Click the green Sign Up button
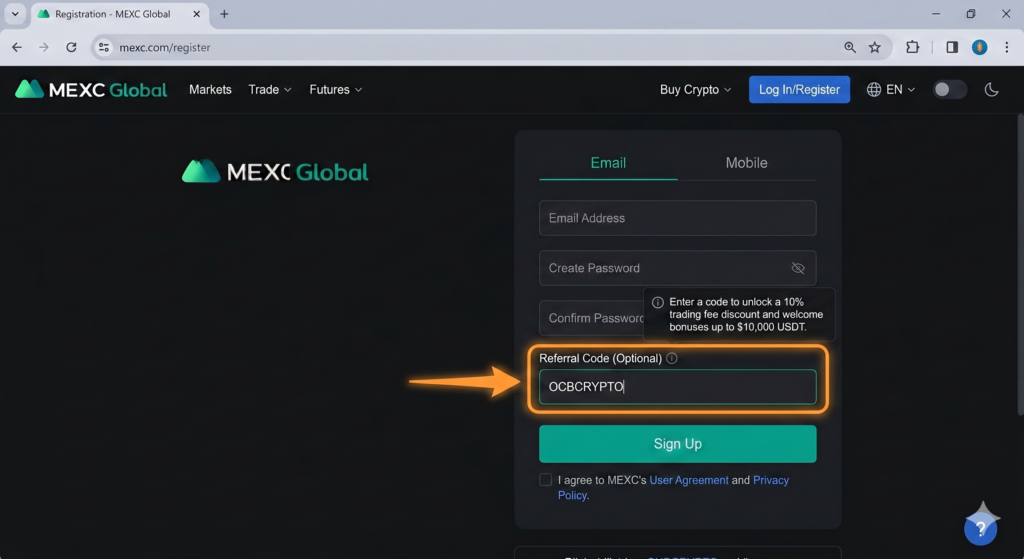This screenshot has height=559, width=1024. 677,444
